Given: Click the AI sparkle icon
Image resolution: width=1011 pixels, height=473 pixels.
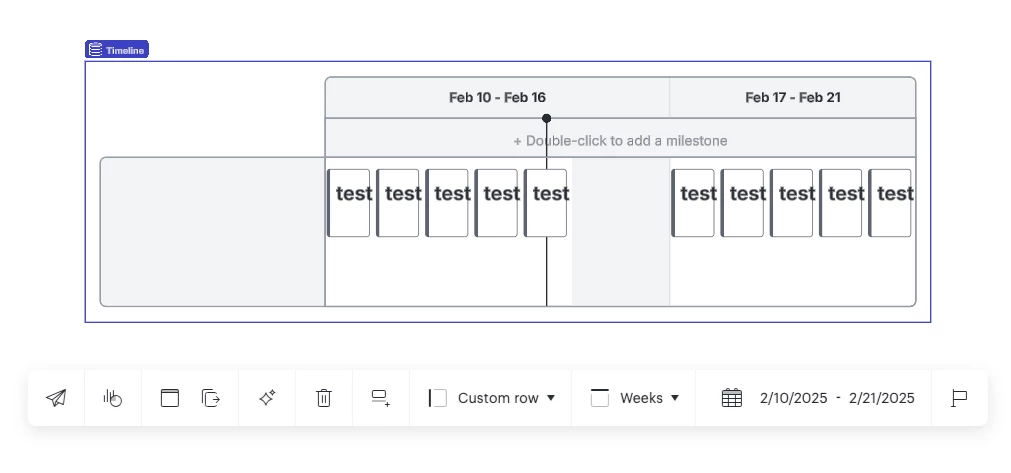Looking at the screenshot, I should (x=267, y=398).
